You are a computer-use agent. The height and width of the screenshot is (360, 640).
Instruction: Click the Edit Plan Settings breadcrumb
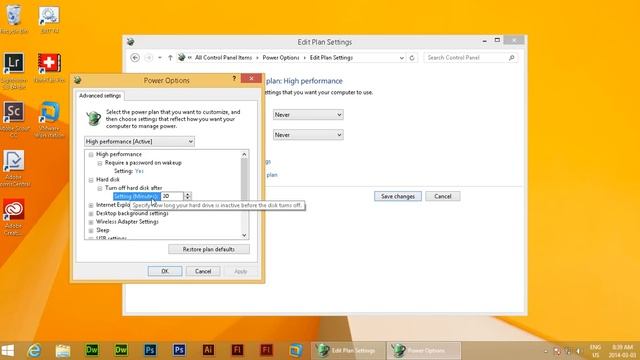click(x=331, y=58)
